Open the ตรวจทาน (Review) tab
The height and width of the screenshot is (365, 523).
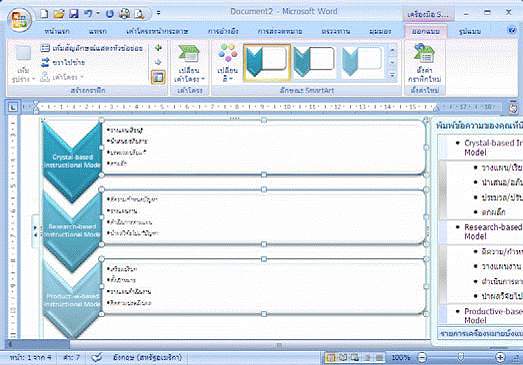[x=336, y=31]
